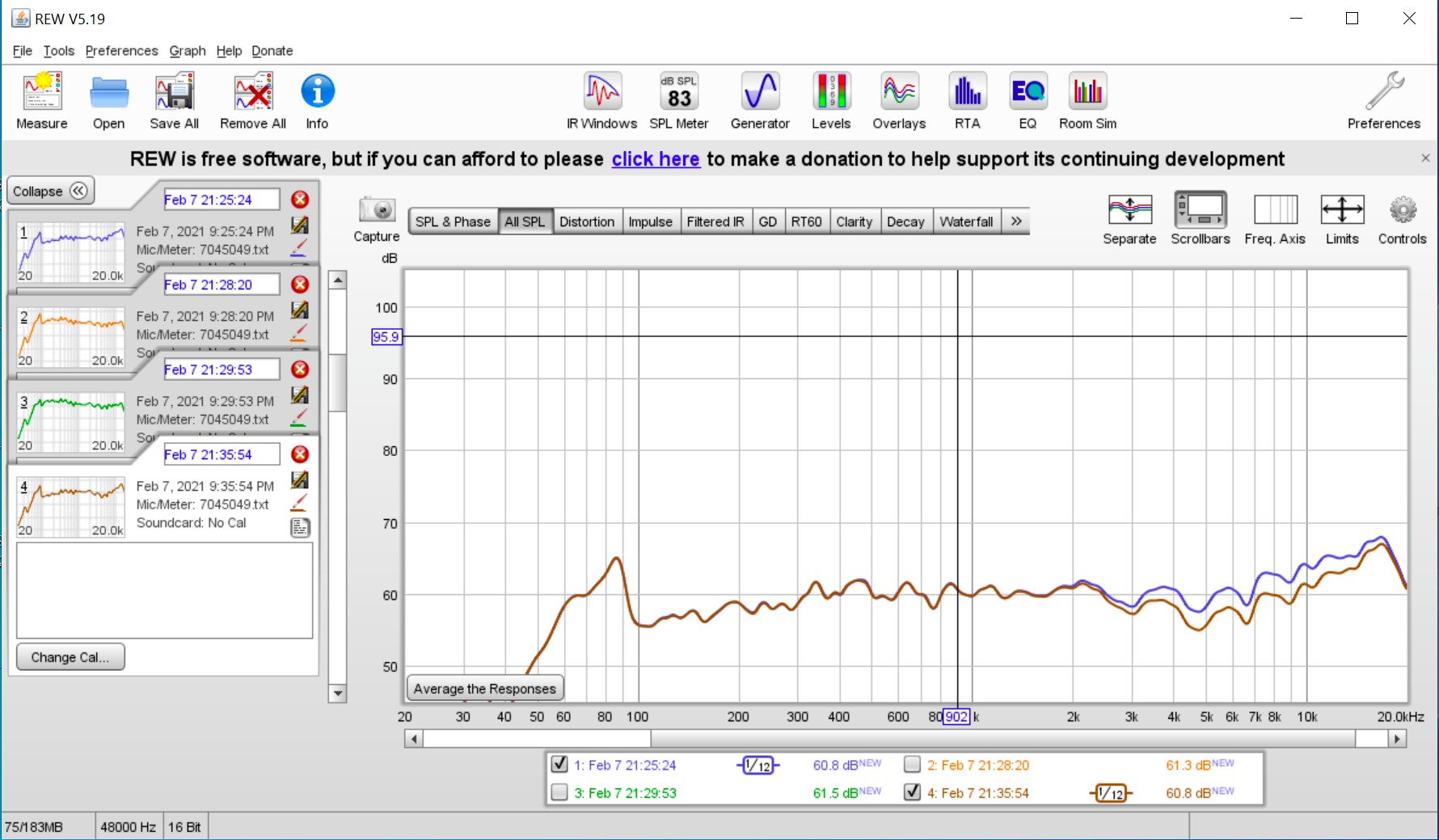Viewport: 1439px width, 840px height.
Task: Open the EQ window
Action: pos(1028,100)
